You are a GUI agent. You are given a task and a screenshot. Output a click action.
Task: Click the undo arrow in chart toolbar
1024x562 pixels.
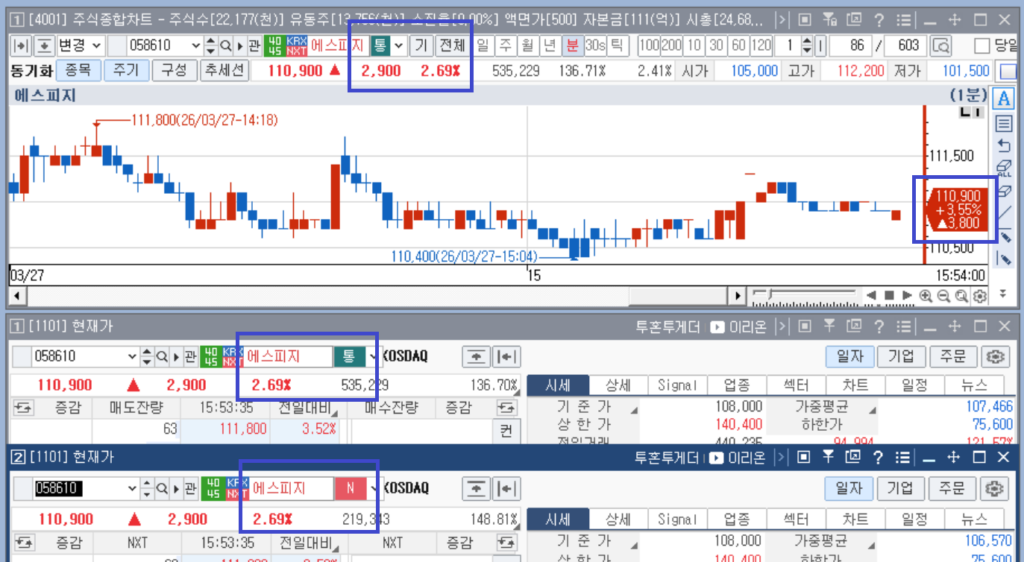click(x=1004, y=145)
